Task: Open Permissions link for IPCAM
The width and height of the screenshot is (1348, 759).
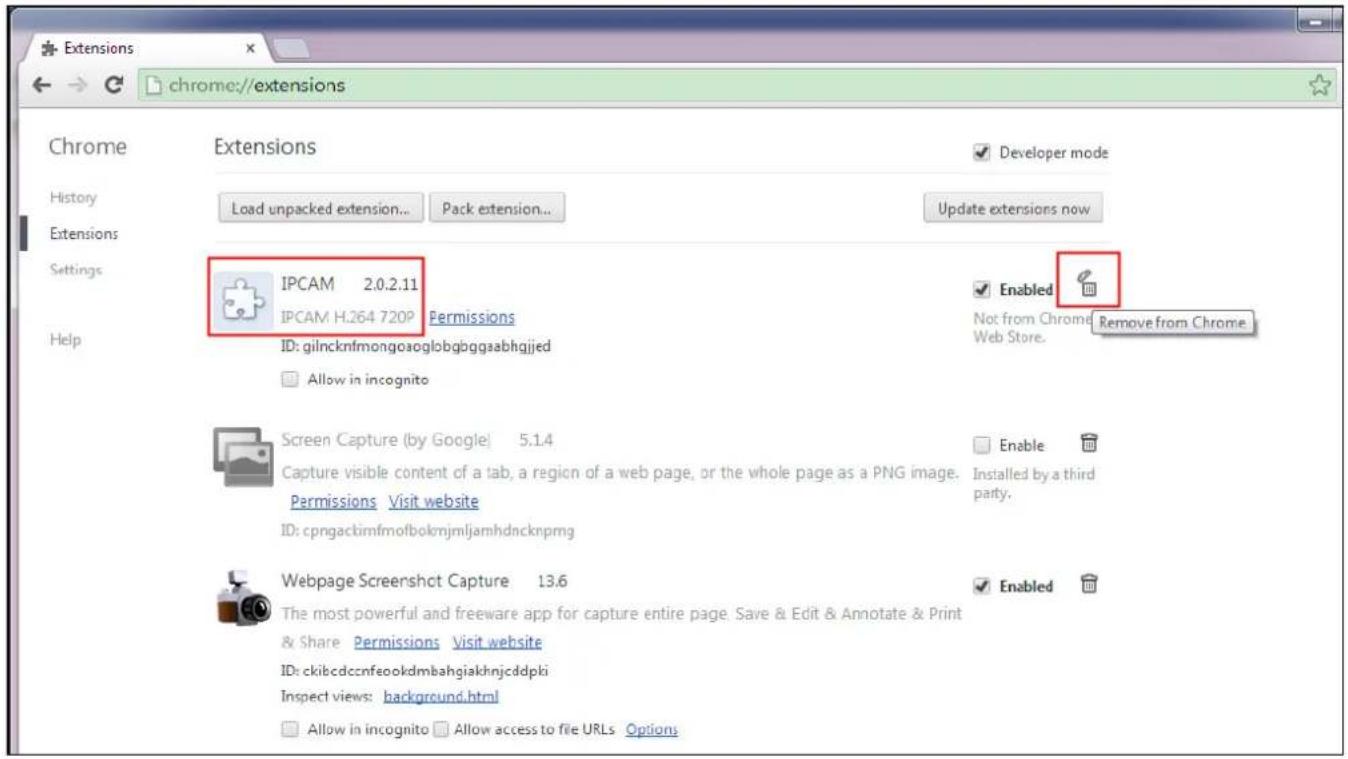Action: [x=472, y=317]
